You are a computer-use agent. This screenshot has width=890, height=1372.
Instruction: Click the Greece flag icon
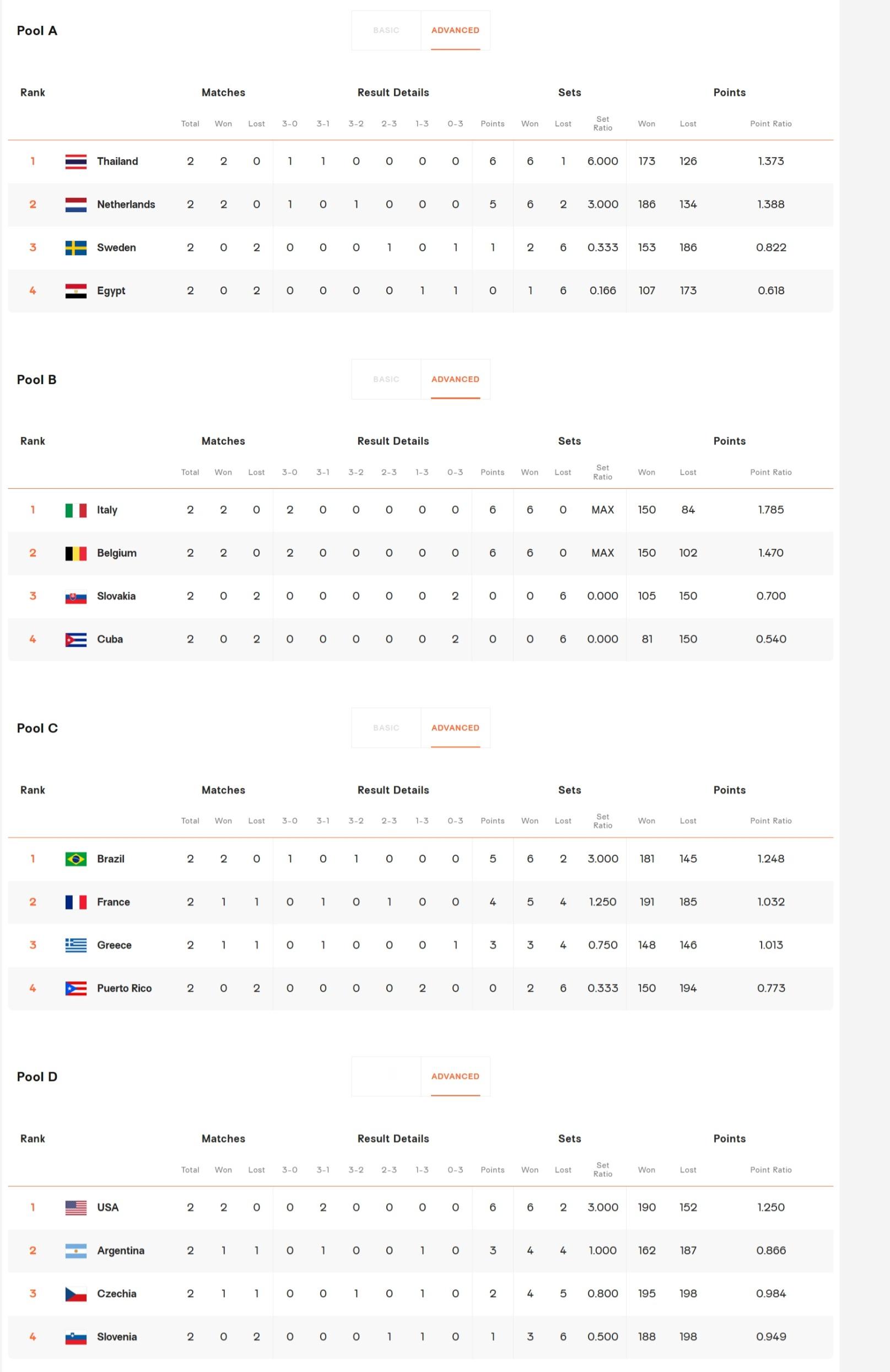(76, 946)
